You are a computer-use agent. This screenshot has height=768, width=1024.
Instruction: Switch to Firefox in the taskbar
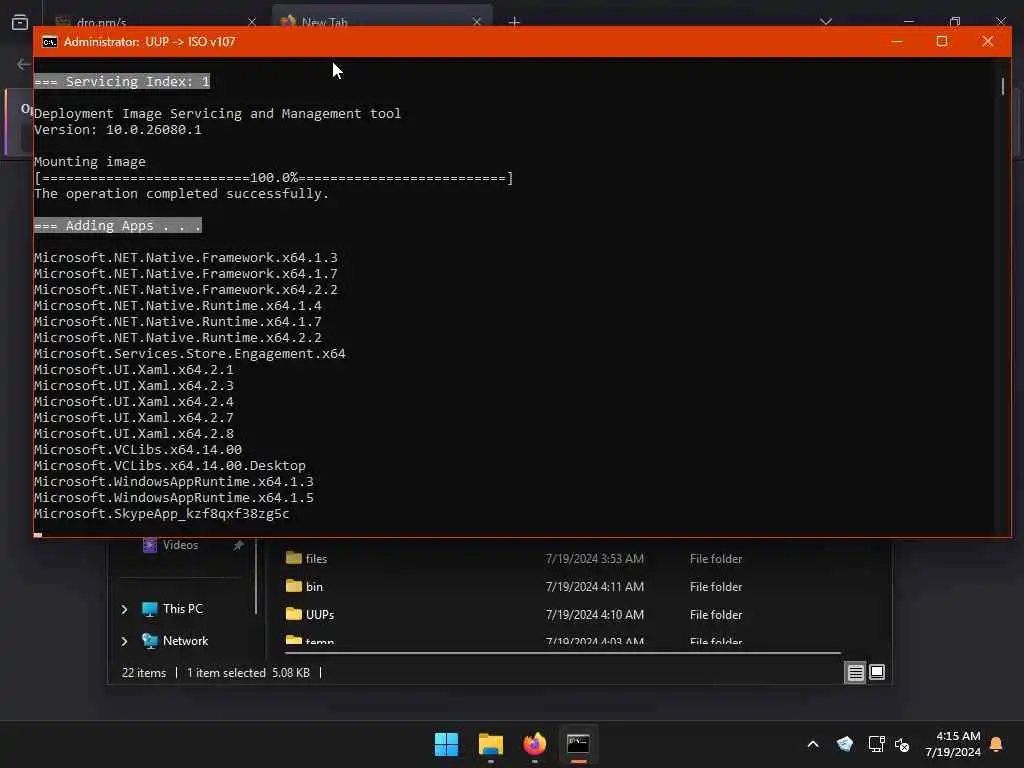click(x=534, y=744)
